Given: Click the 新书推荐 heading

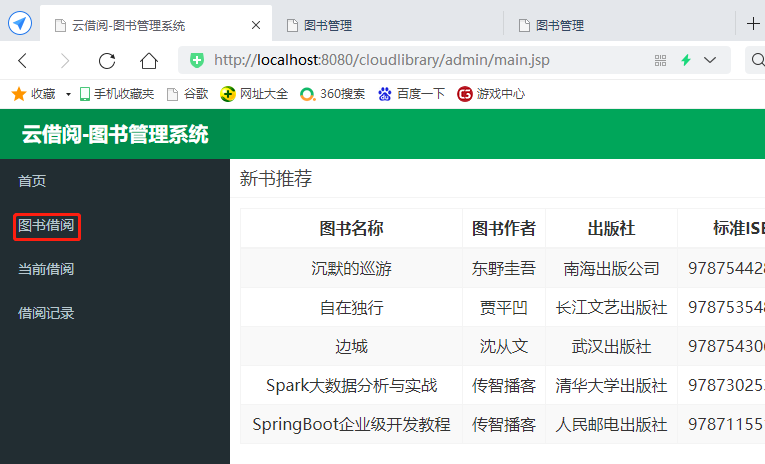Looking at the screenshot, I should tap(276, 179).
